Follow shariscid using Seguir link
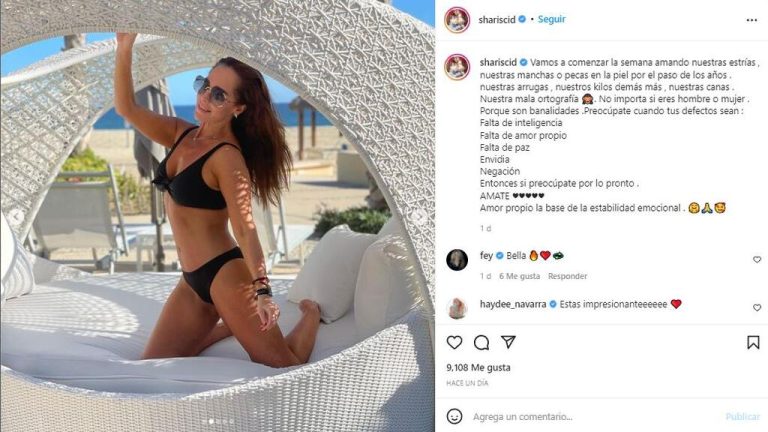The width and height of the screenshot is (768, 432). (x=552, y=19)
